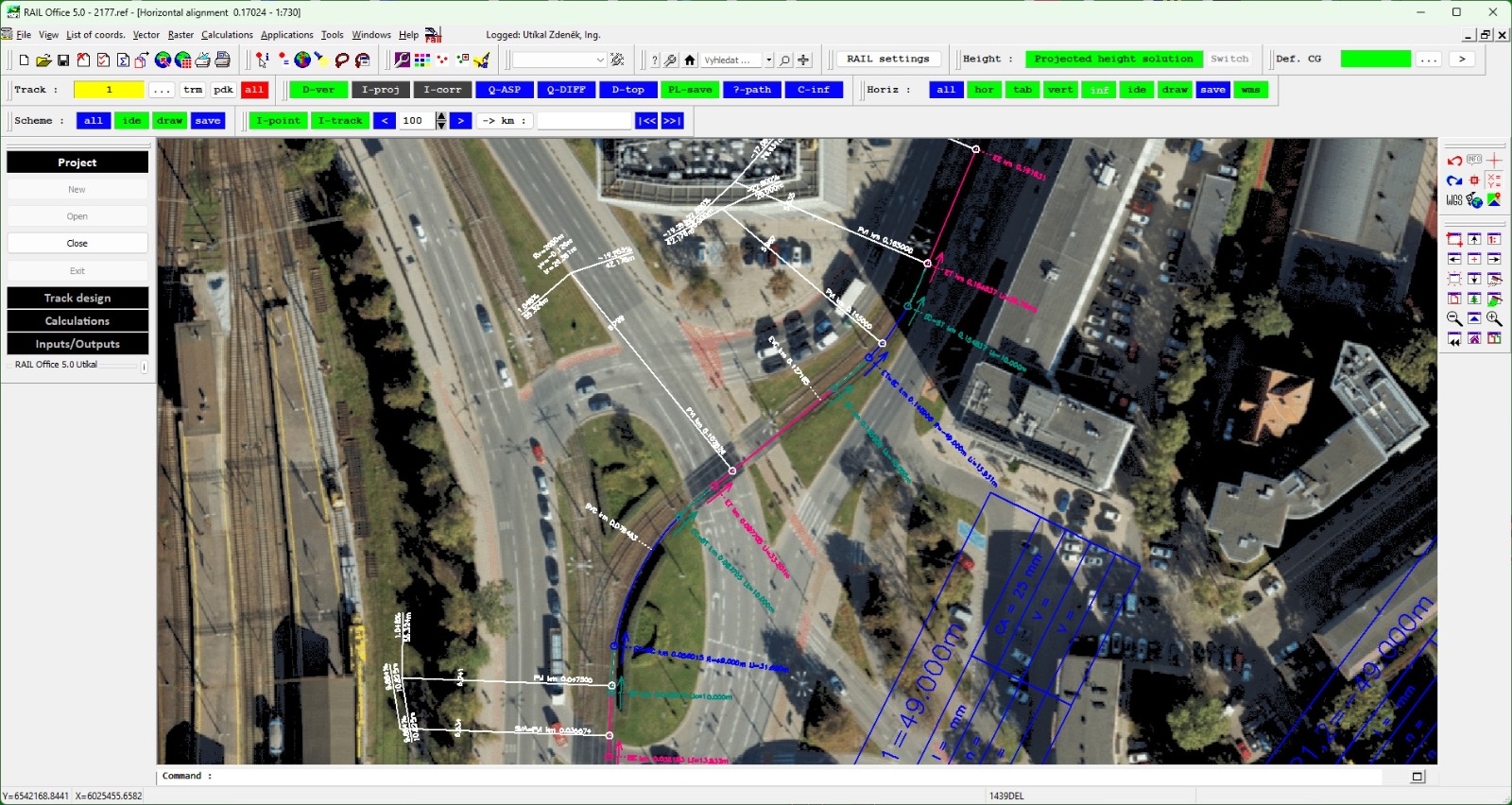Image resolution: width=1512 pixels, height=805 pixels.
Task: Expand the Track design section
Action: pos(77,298)
